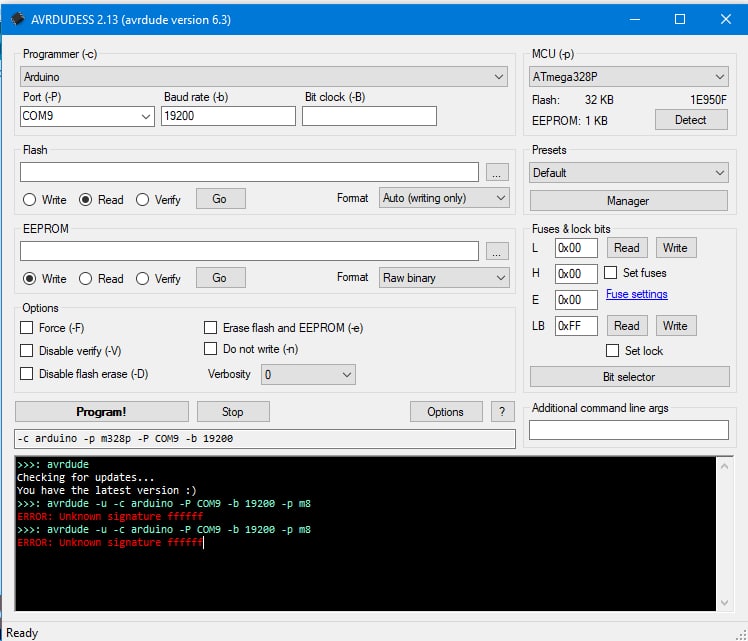The width and height of the screenshot is (748, 641).
Task: Click the command line arguments text field
Action: pos(265,439)
